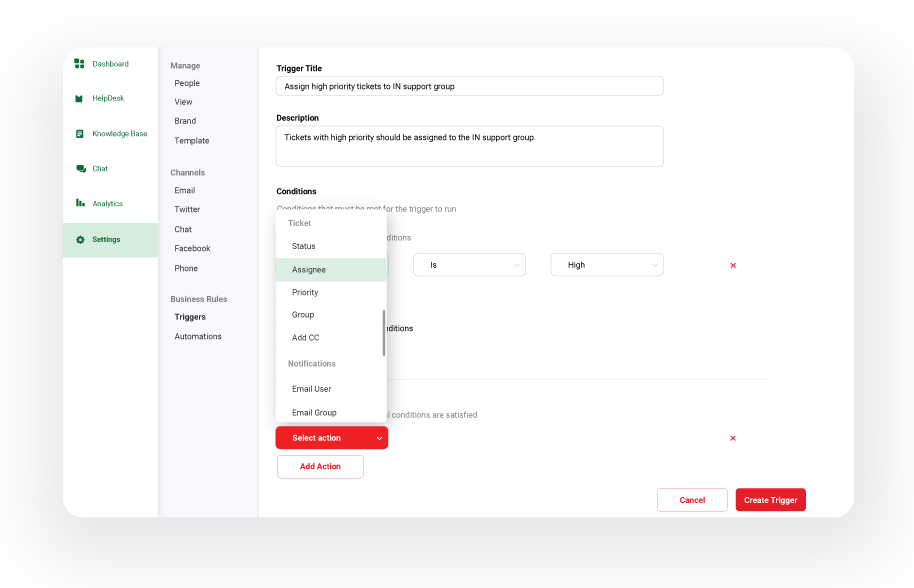Open the People management page
The width and height of the screenshot is (914, 588).
[x=186, y=83]
